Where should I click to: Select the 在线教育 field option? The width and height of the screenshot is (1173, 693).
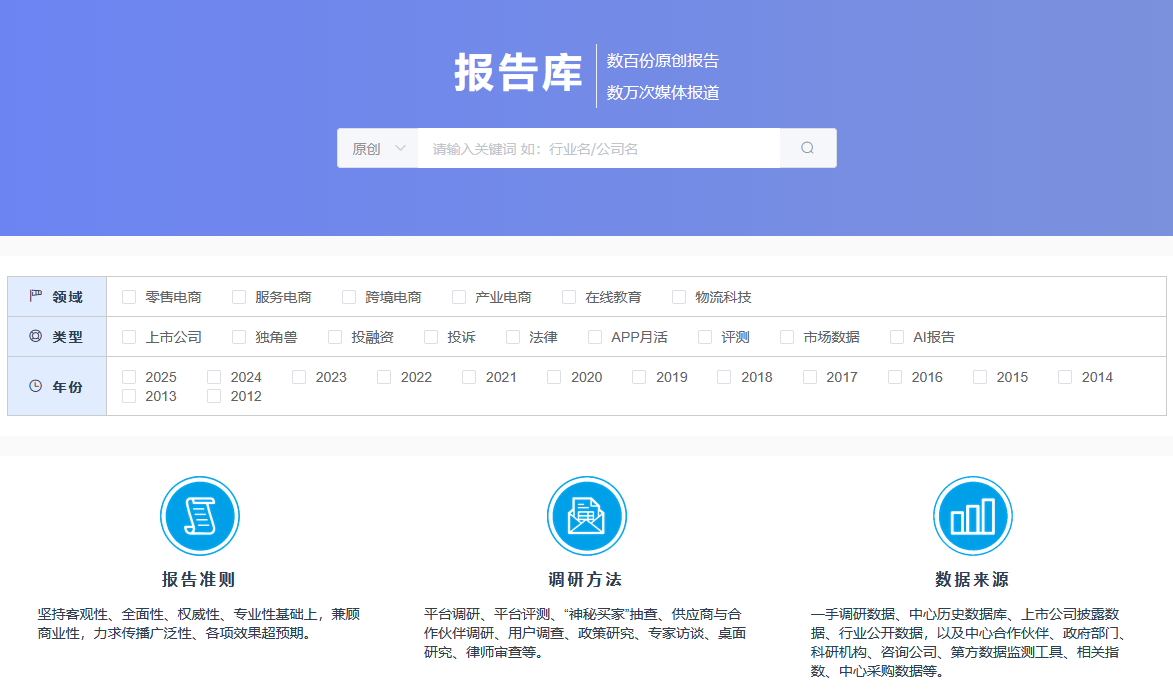point(569,296)
